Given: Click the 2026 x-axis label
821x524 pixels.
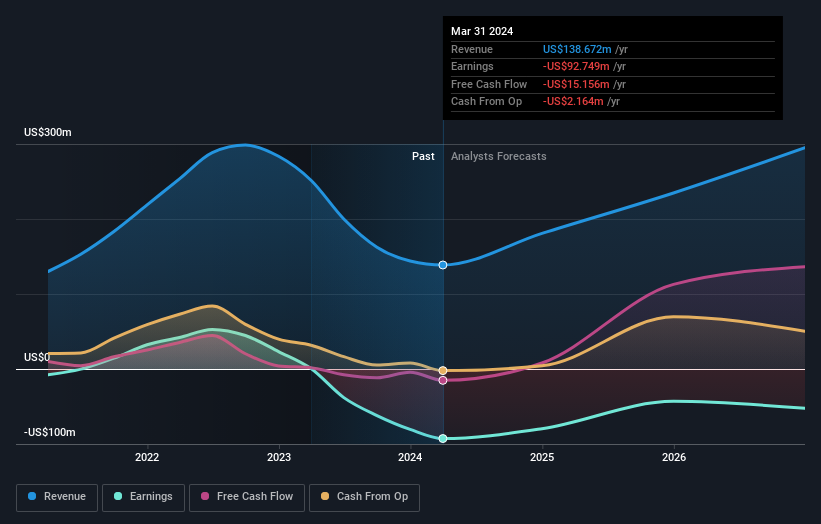Looking at the screenshot, I should [x=674, y=458].
